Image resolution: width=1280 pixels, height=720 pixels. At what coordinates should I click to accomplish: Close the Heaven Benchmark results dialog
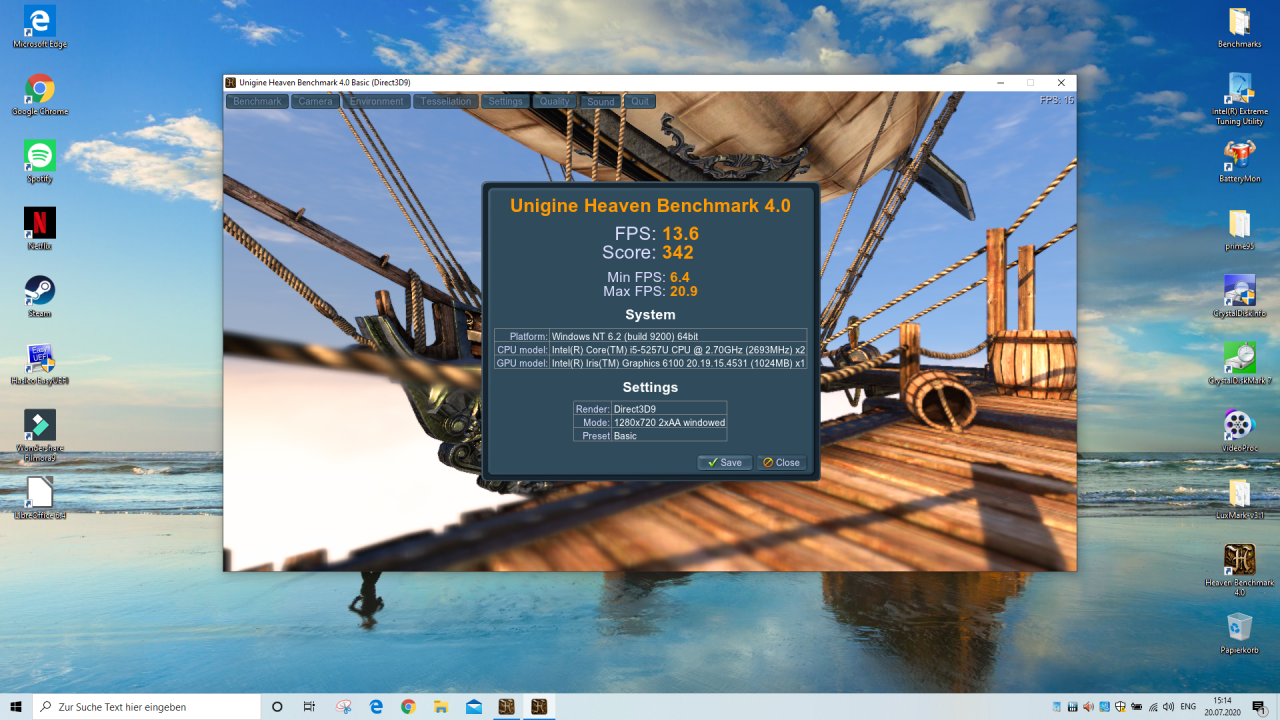[781, 462]
